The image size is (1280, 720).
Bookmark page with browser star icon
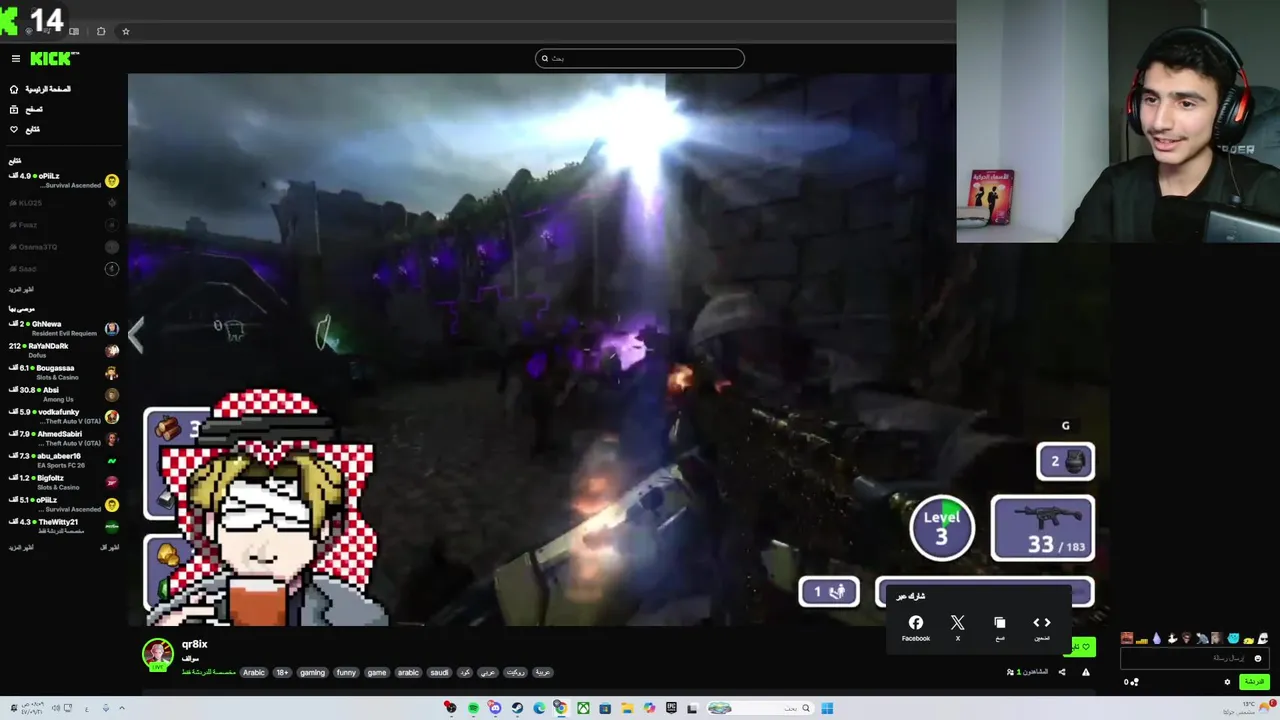pyautogui.click(x=126, y=31)
